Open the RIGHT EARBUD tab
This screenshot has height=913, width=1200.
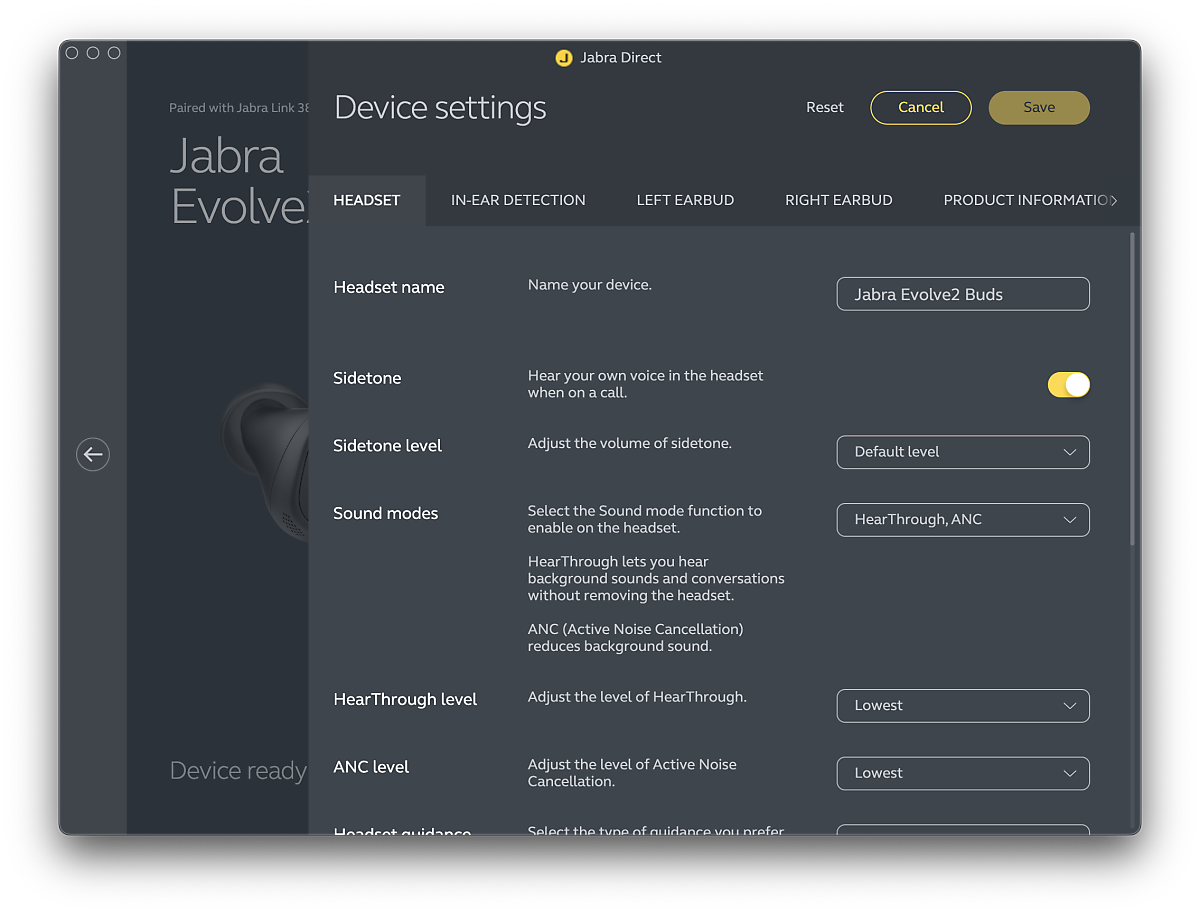pos(839,200)
